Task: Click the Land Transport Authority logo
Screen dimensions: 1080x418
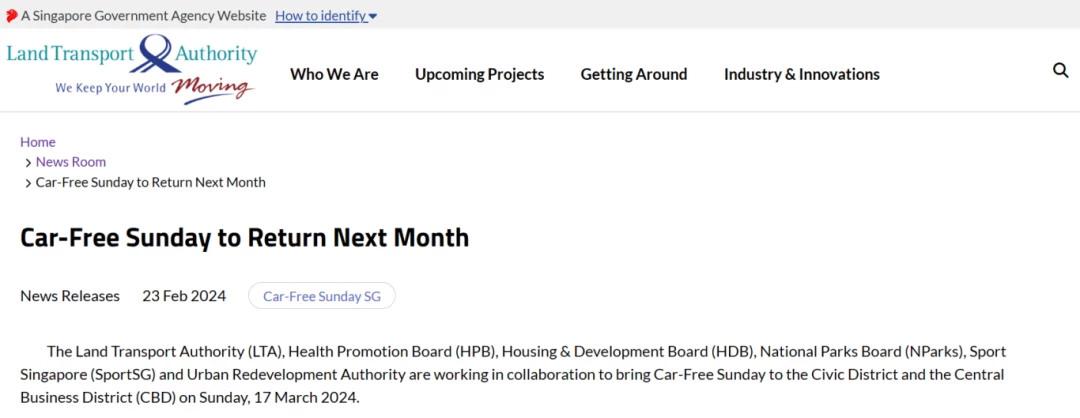Action: pyautogui.click(x=132, y=69)
